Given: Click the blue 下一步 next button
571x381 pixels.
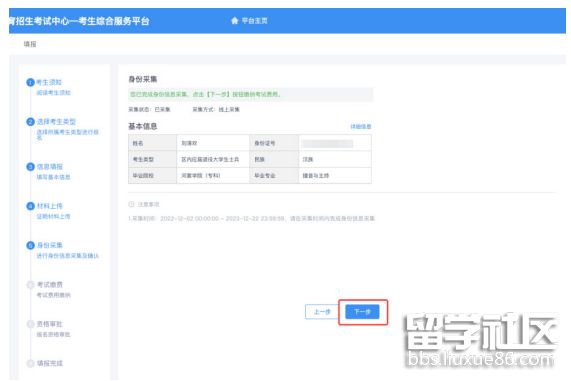Looking at the screenshot, I should pos(362,312).
